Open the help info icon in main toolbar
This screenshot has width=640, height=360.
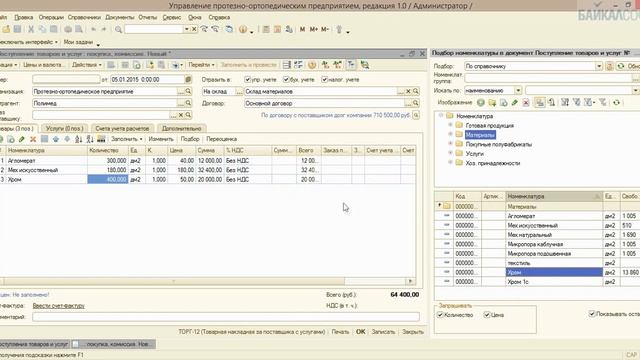(243, 29)
